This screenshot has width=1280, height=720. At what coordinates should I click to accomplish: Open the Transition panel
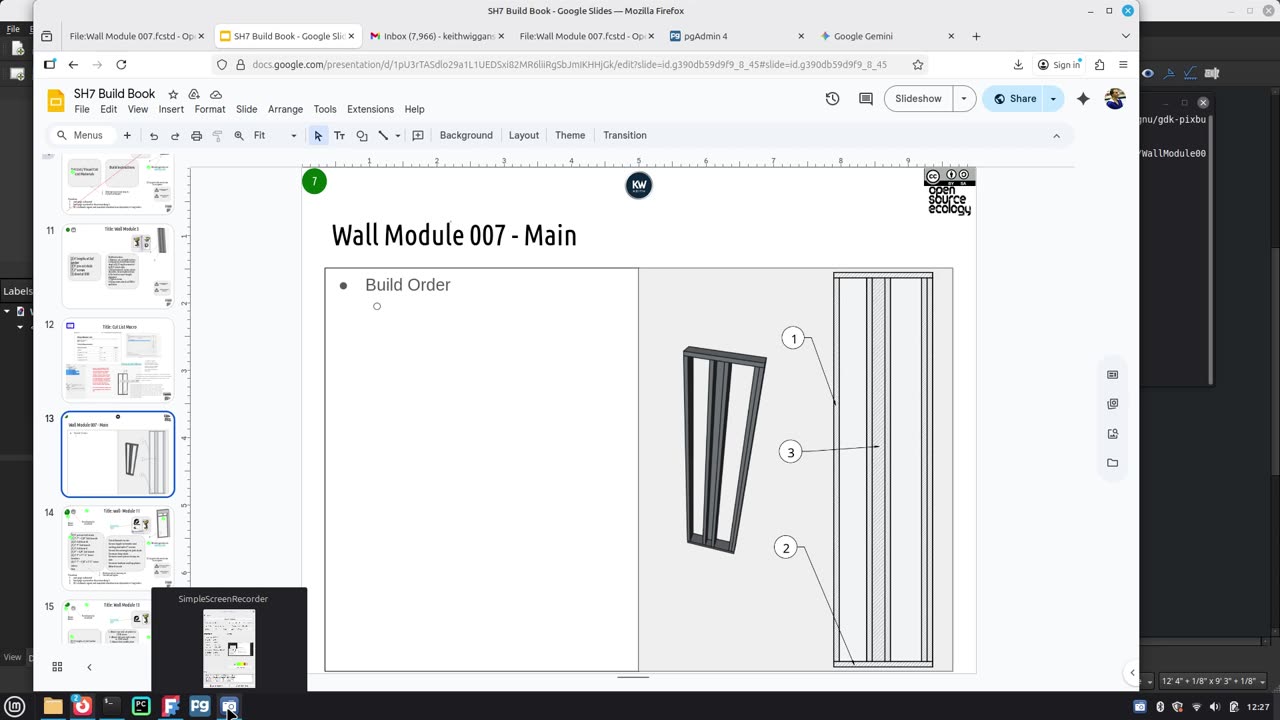pos(625,135)
